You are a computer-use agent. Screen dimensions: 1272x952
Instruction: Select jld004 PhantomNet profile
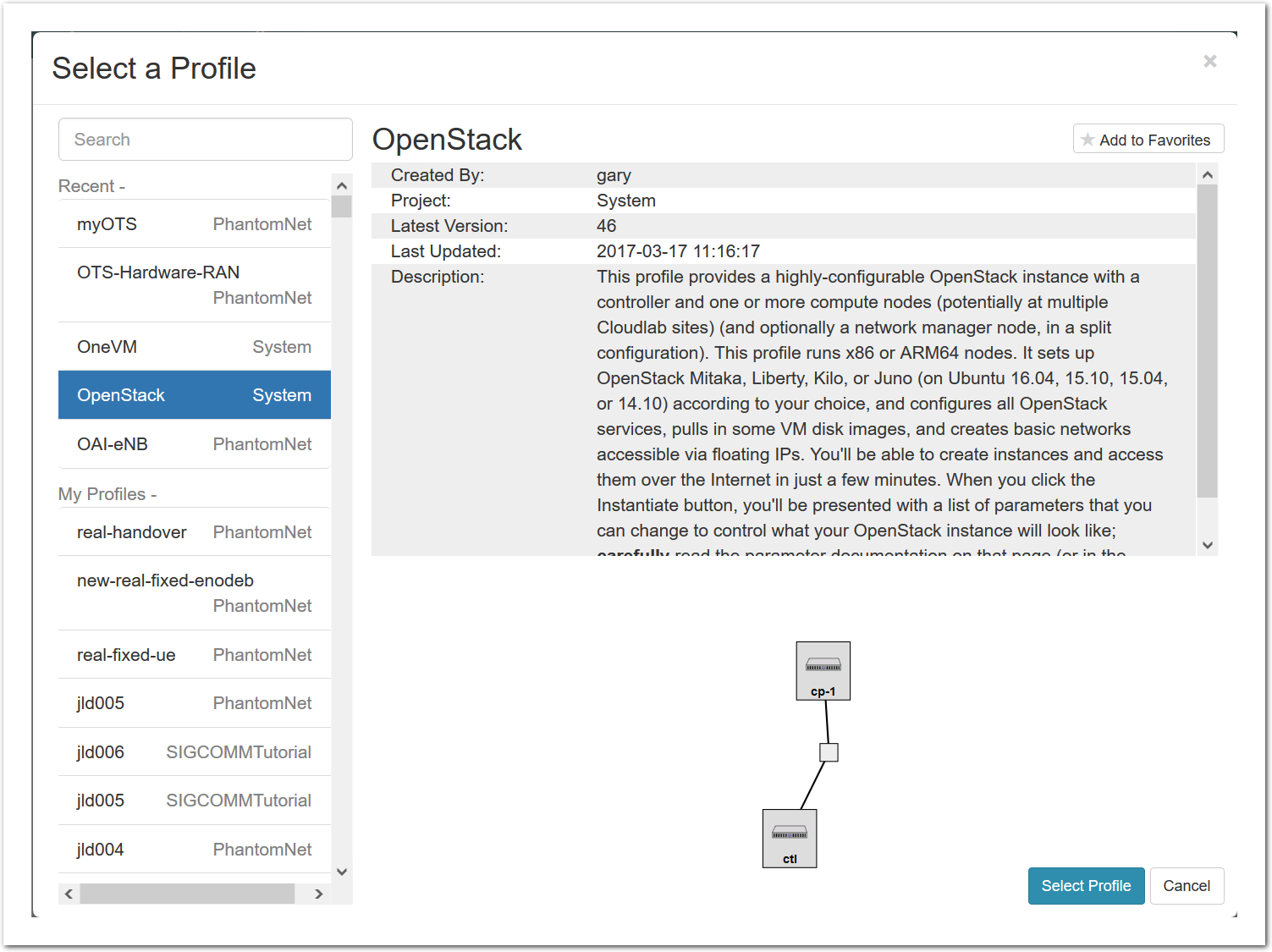[x=195, y=850]
